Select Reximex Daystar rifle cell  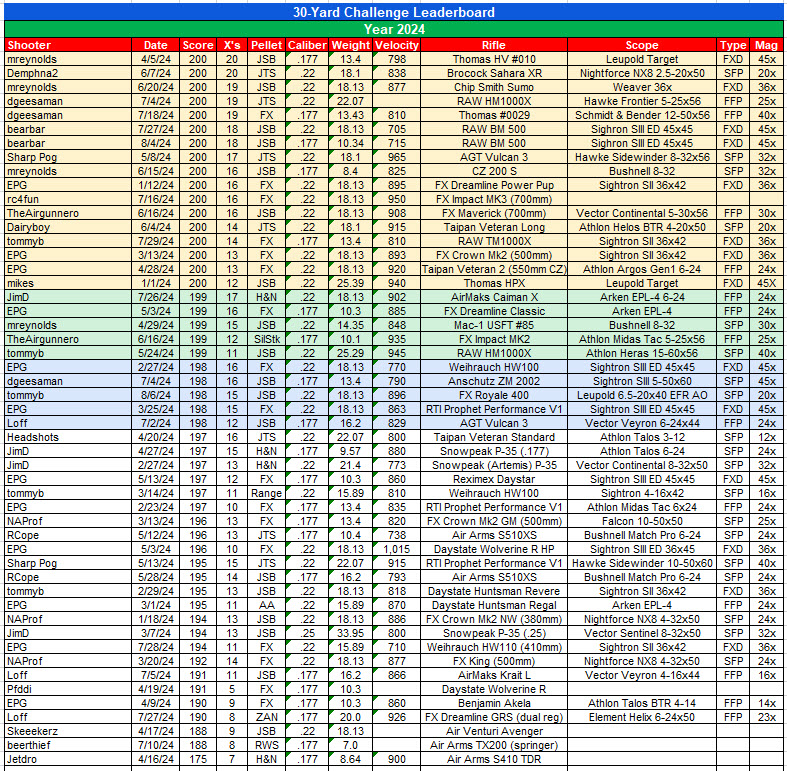(494, 479)
